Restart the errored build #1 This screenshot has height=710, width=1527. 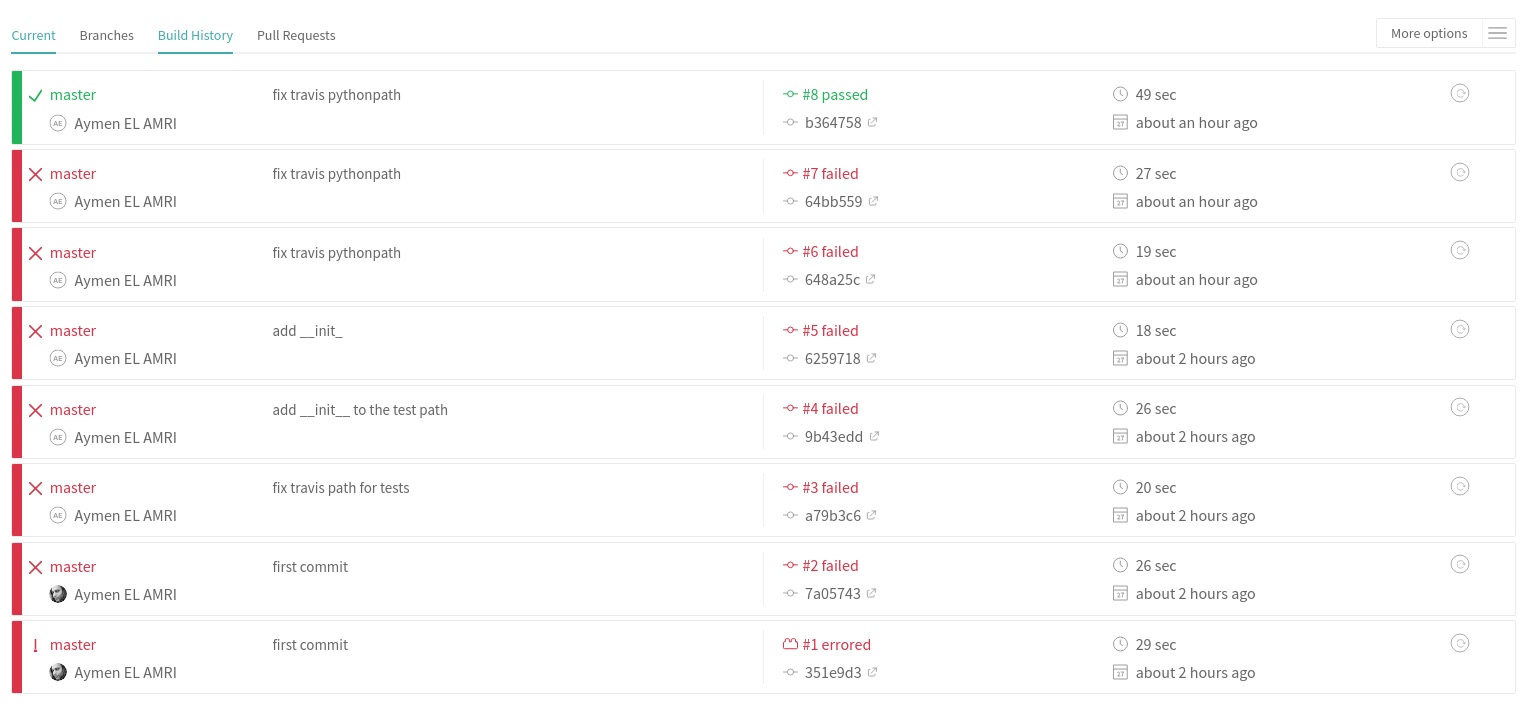(1459, 643)
